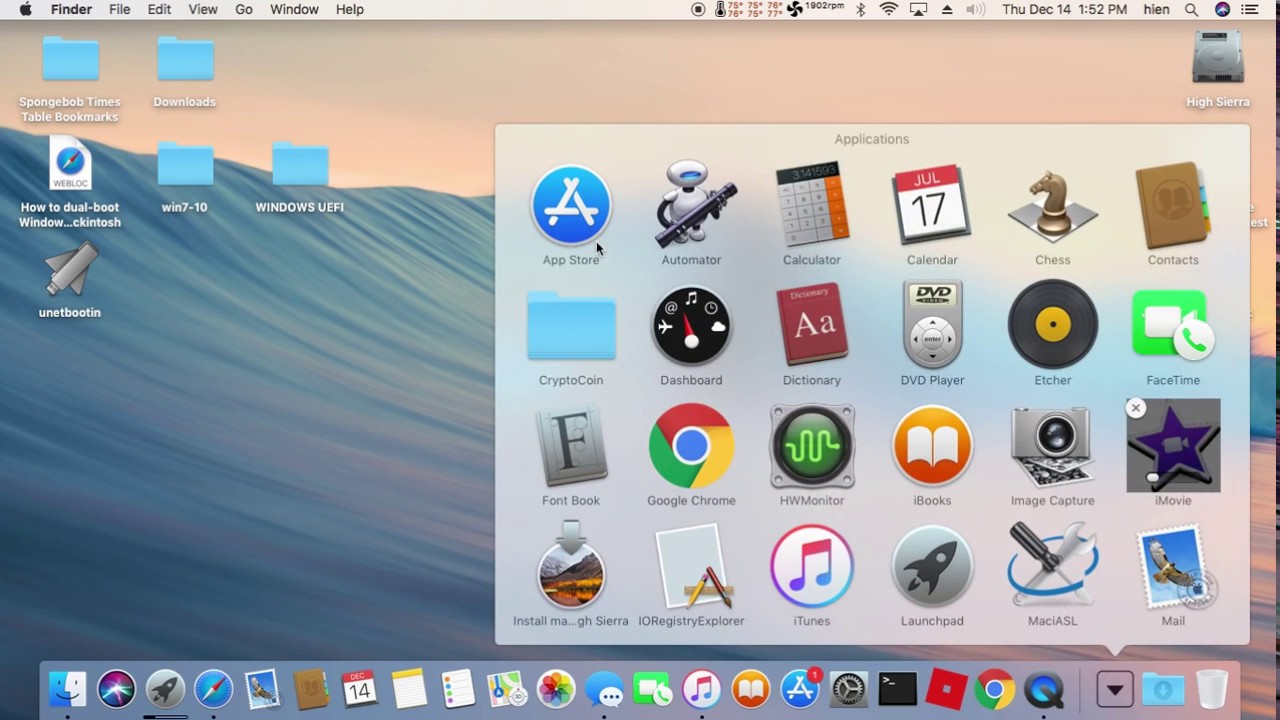
Task: Open the Apple menu
Action: [25, 9]
